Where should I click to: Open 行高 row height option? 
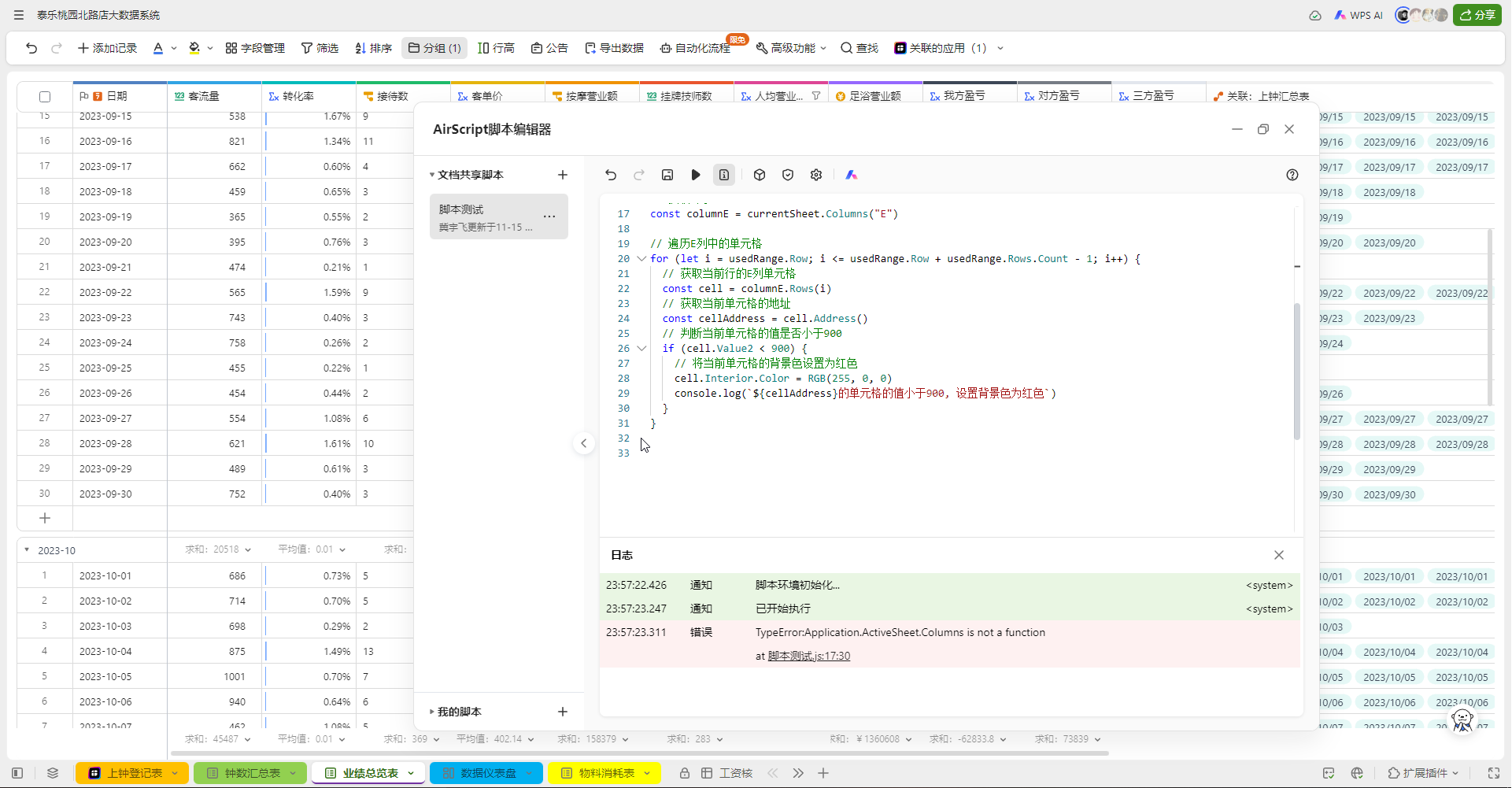point(497,48)
